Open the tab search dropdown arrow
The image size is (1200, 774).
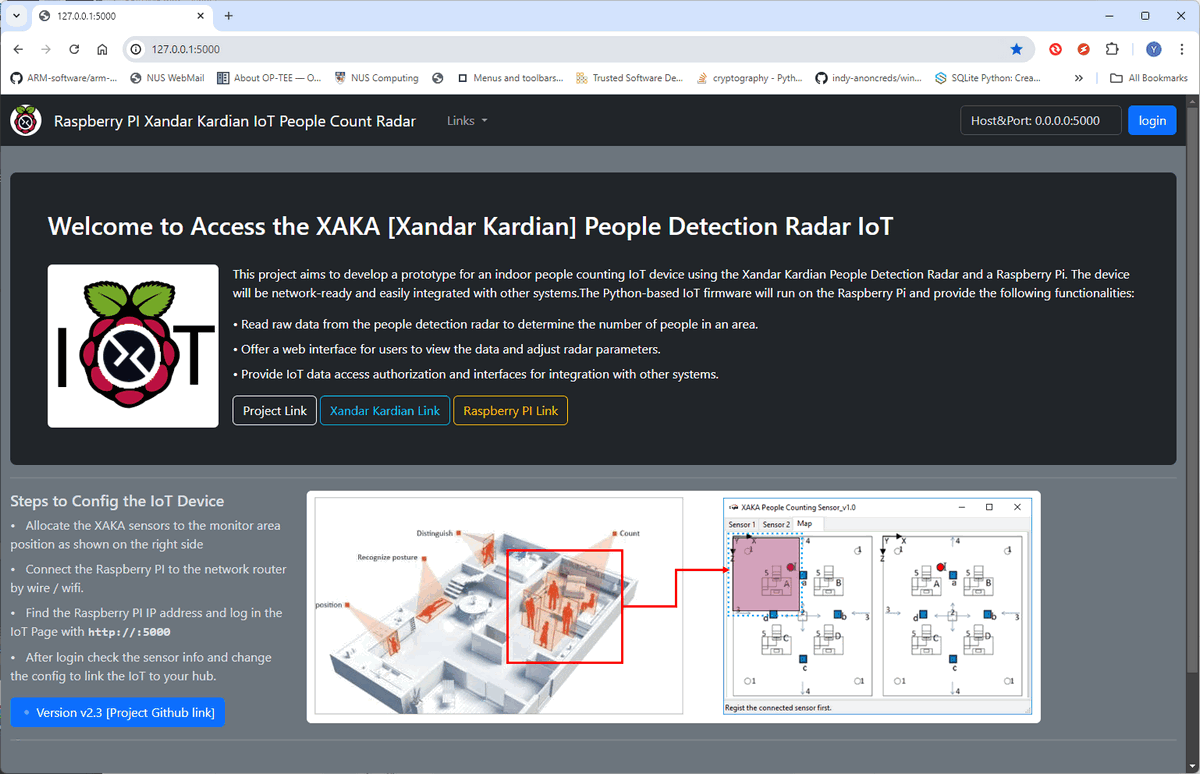pos(16,16)
